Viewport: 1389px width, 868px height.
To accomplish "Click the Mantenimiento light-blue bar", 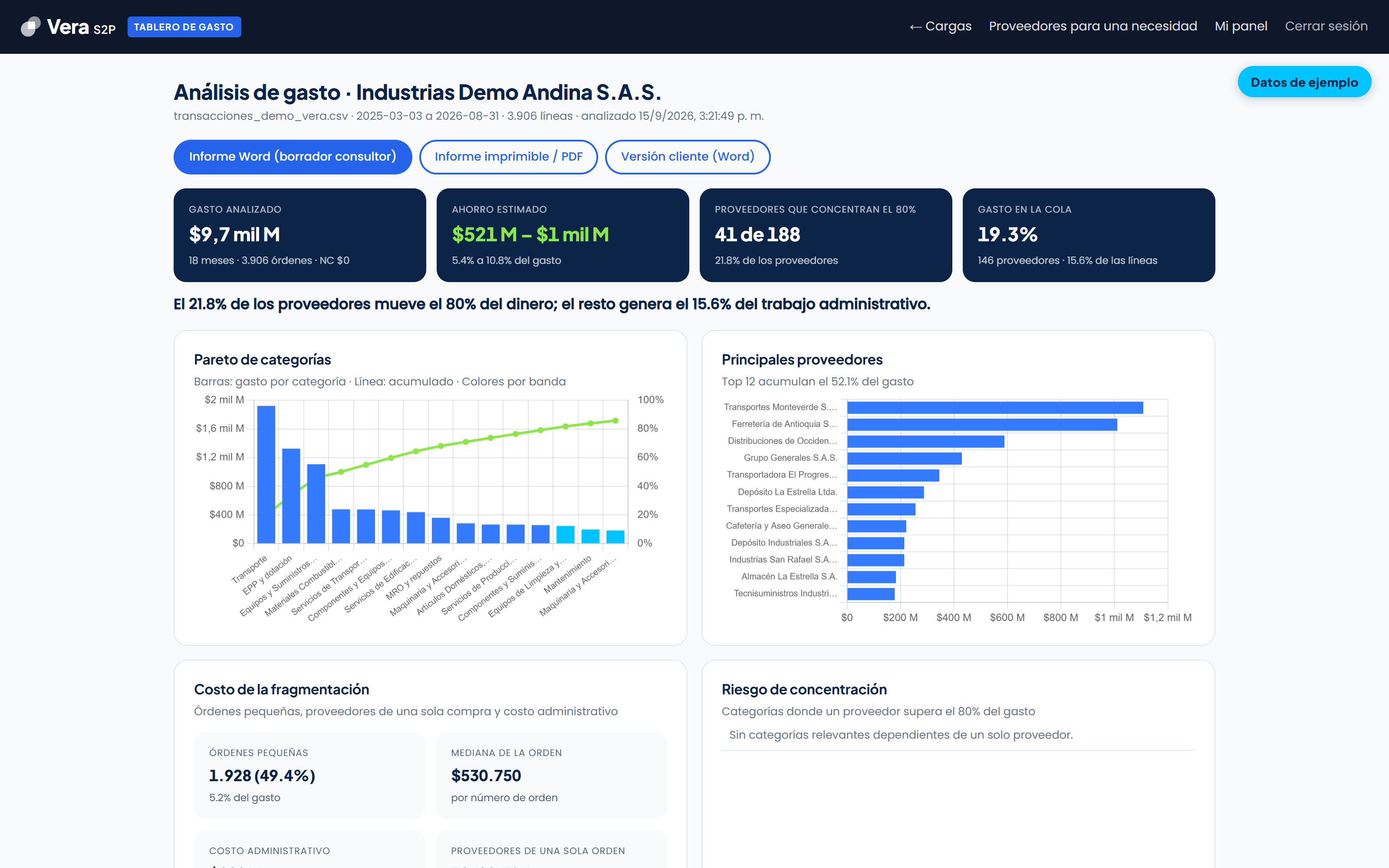I will point(590,536).
